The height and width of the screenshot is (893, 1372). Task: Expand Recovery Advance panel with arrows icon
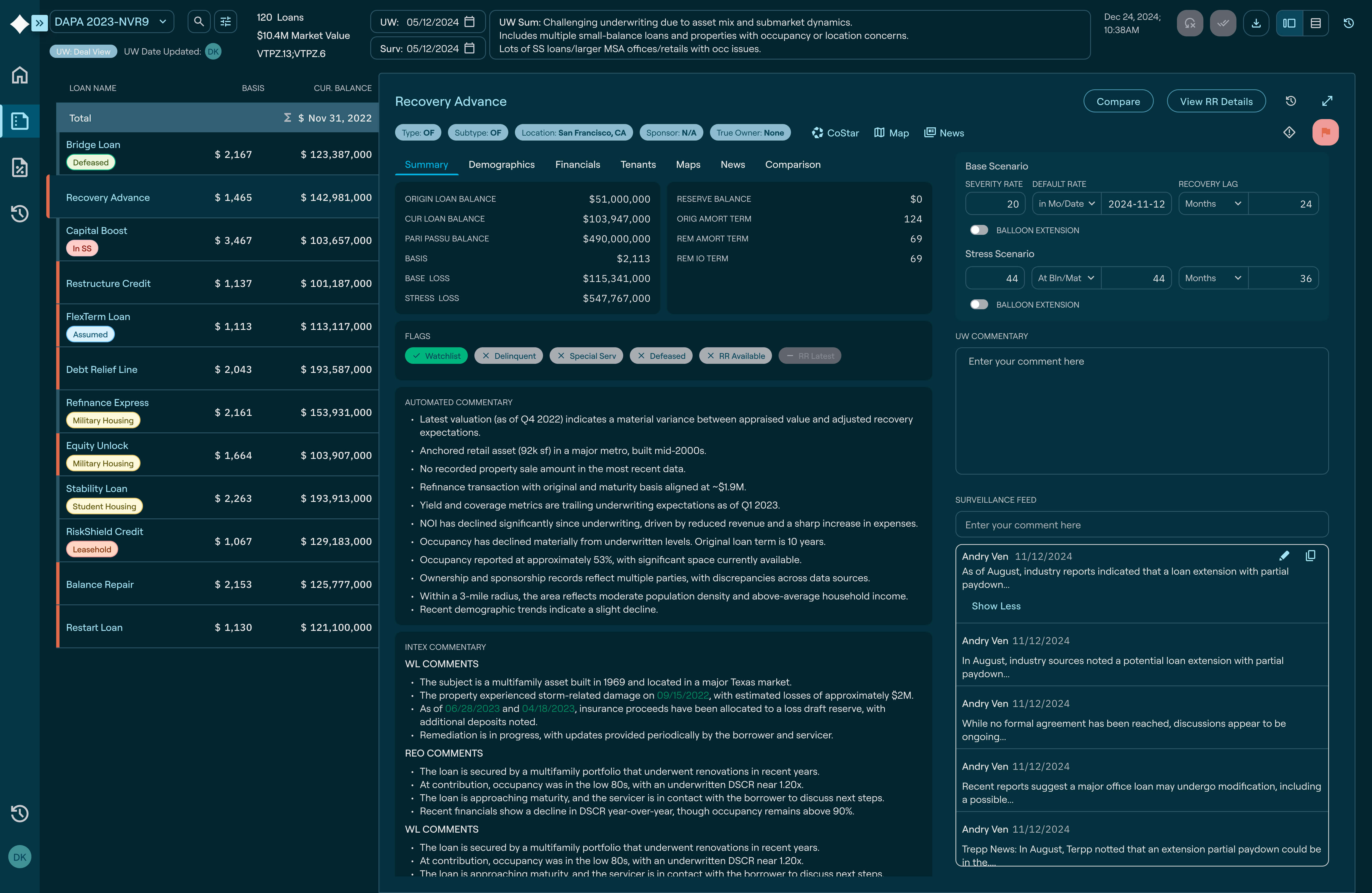[x=1327, y=101]
